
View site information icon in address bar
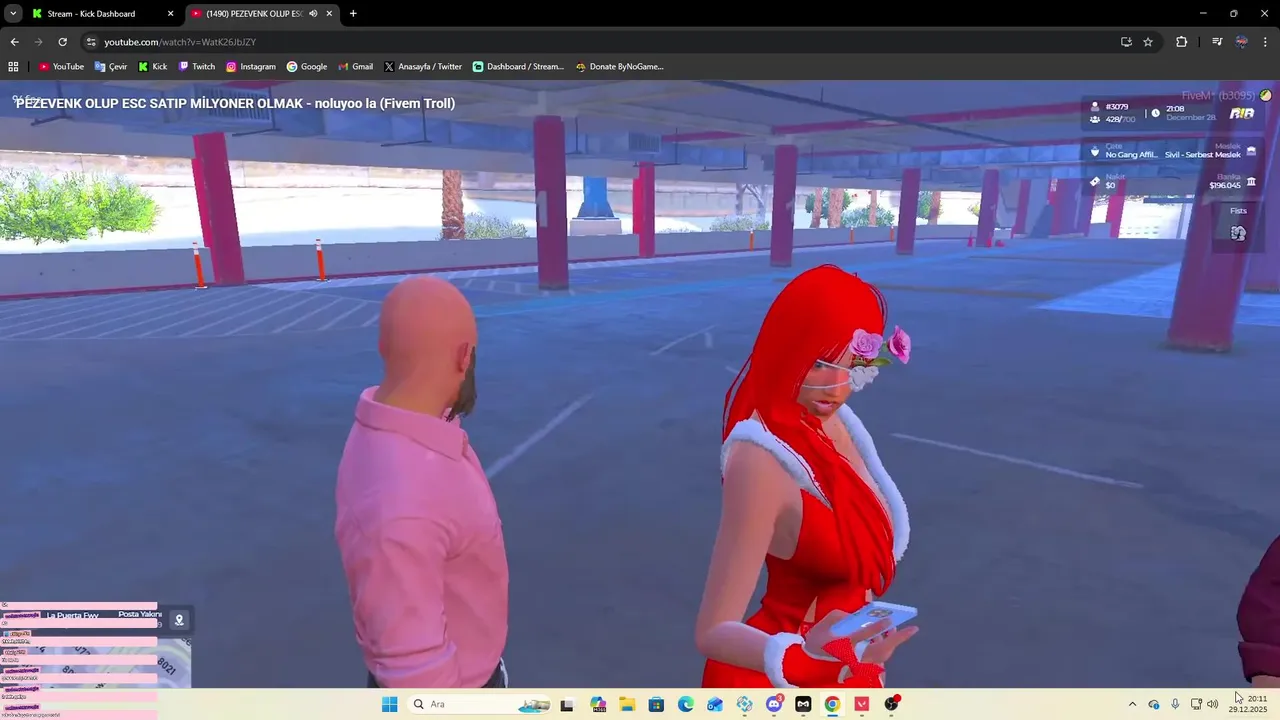91,42
